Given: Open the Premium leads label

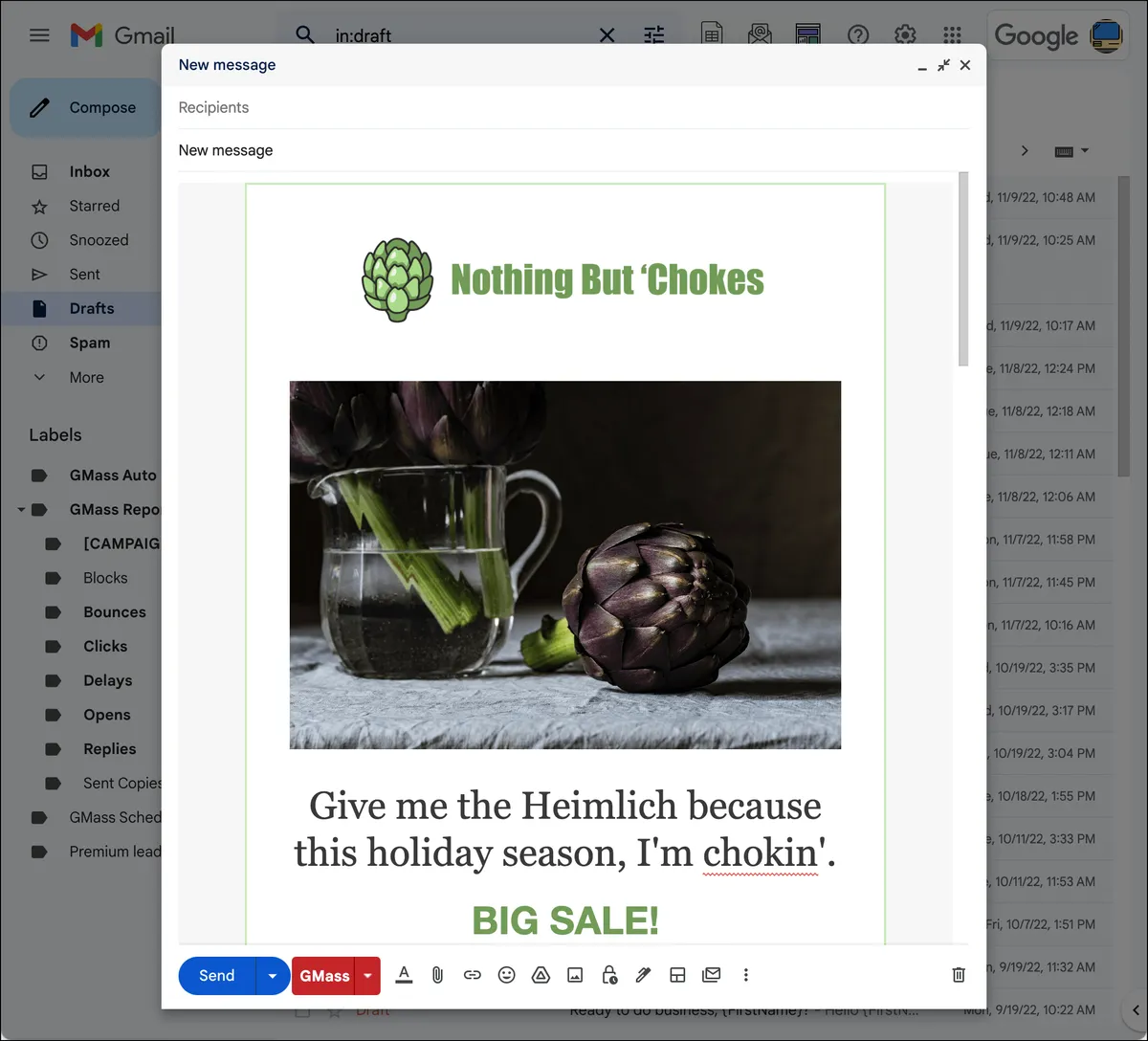Looking at the screenshot, I should click(114, 852).
